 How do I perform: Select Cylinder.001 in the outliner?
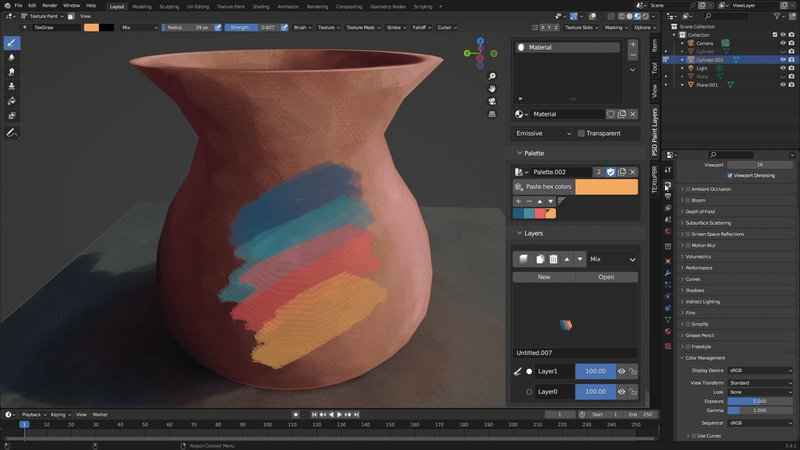pos(710,60)
